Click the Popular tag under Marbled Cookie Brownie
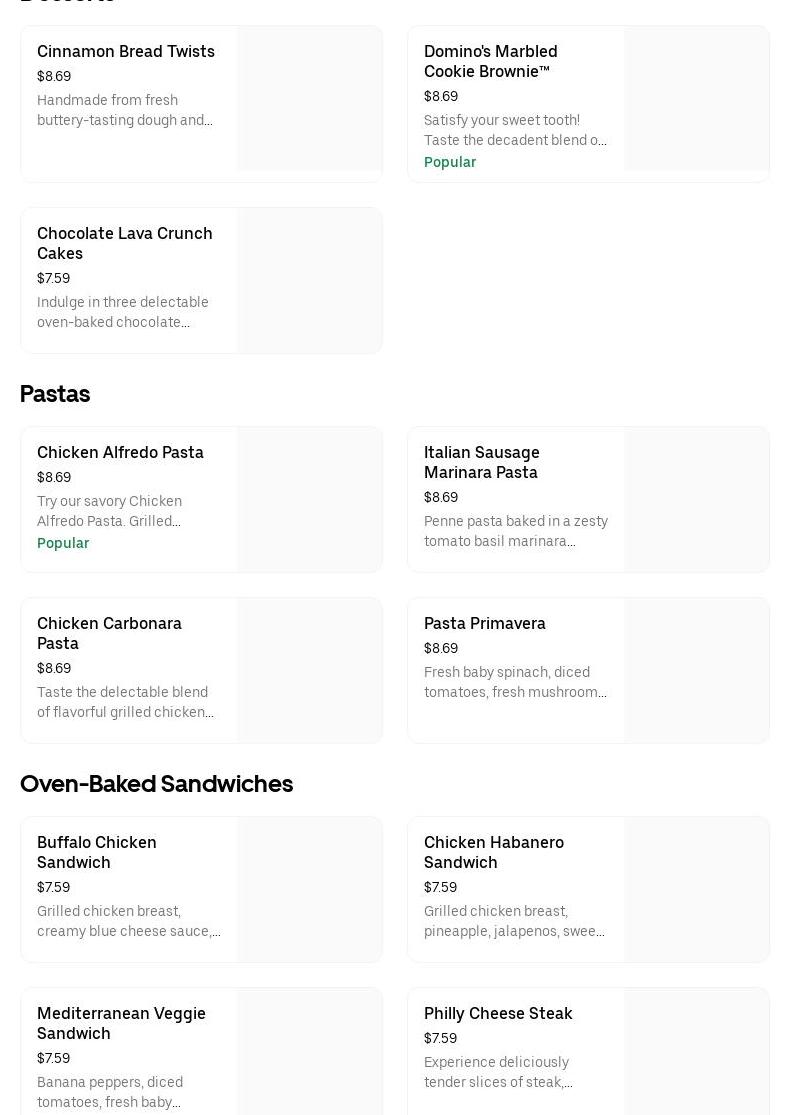Image resolution: width=804 pixels, height=1115 pixels. pyautogui.click(x=450, y=162)
